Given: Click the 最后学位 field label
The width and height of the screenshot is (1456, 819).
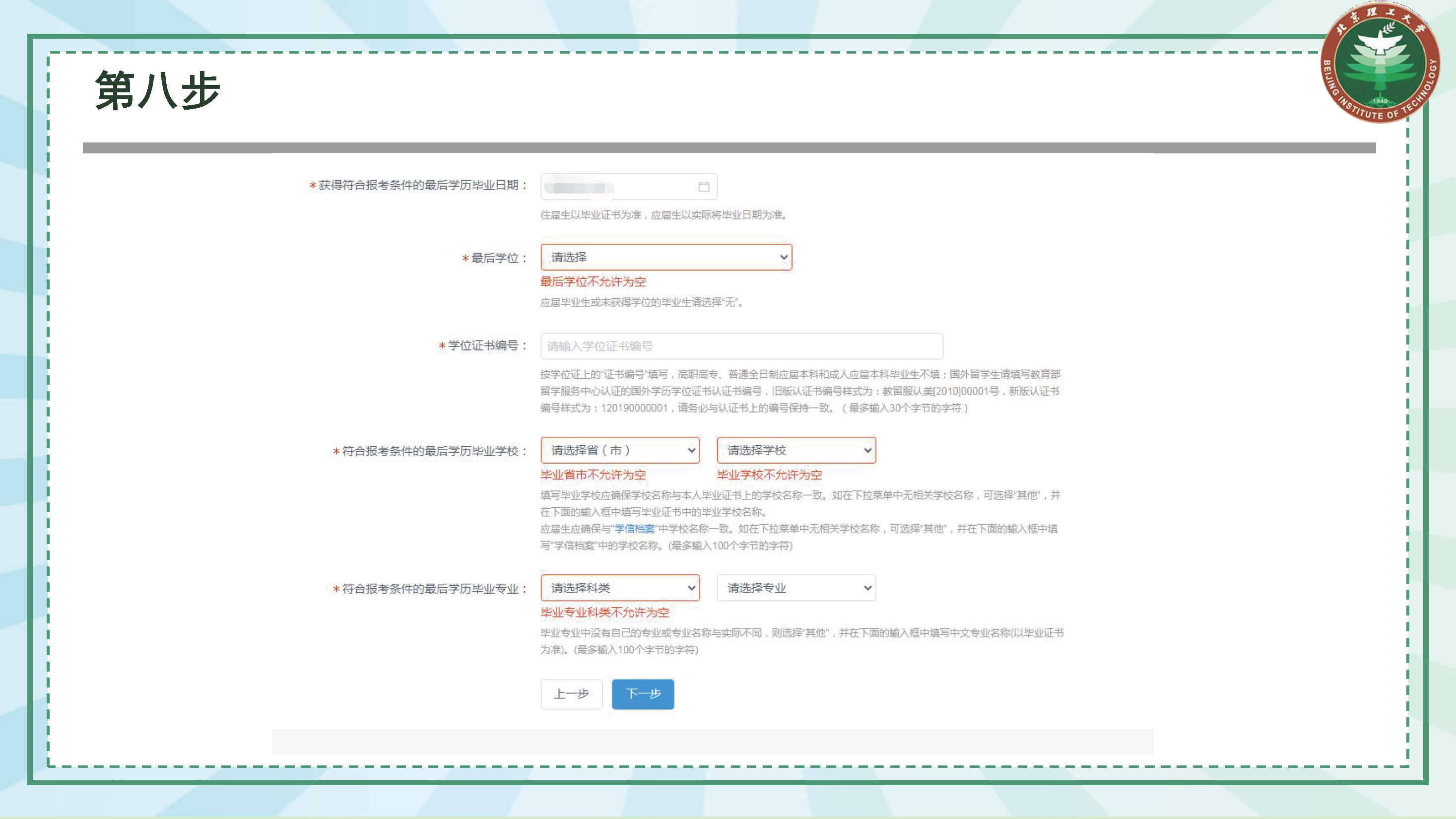Looking at the screenshot, I should (495, 258).
